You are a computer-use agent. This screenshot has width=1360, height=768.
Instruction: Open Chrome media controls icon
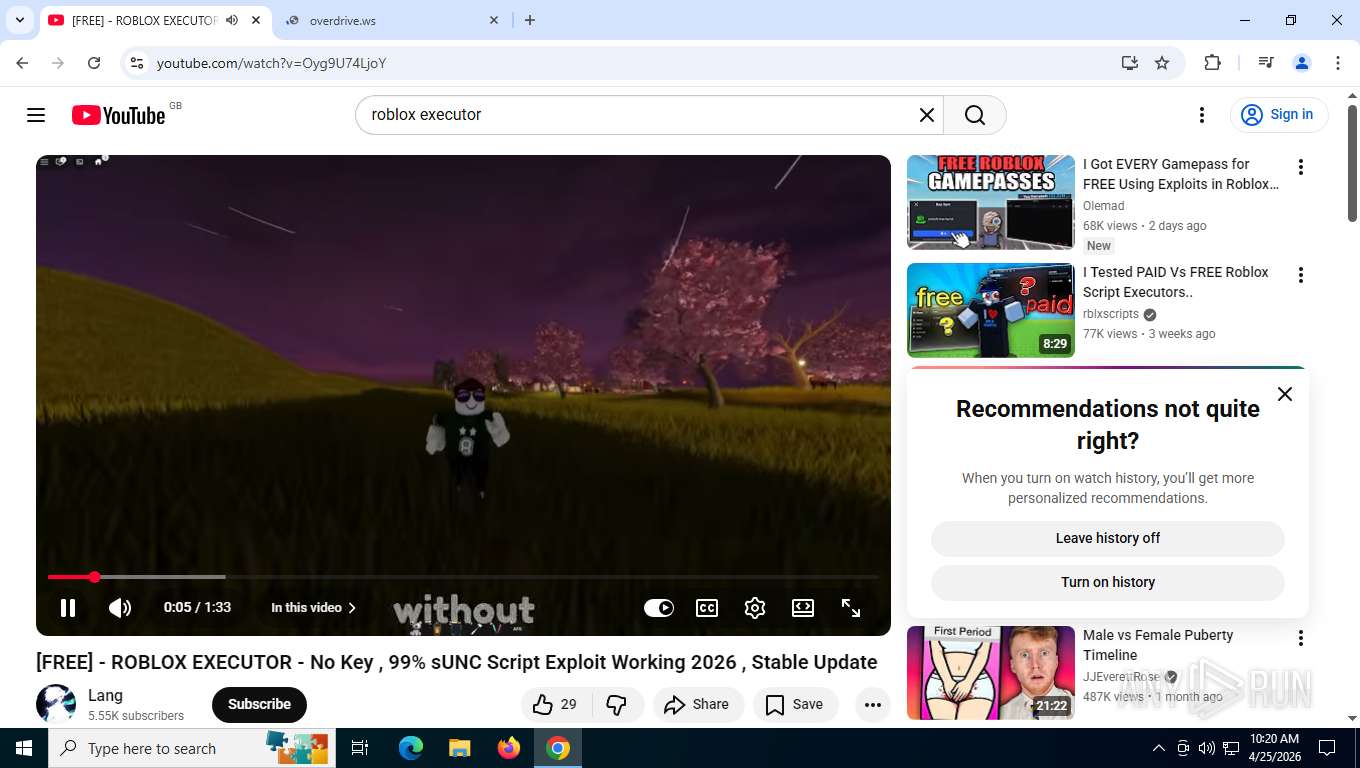(x=1266, y=63)
